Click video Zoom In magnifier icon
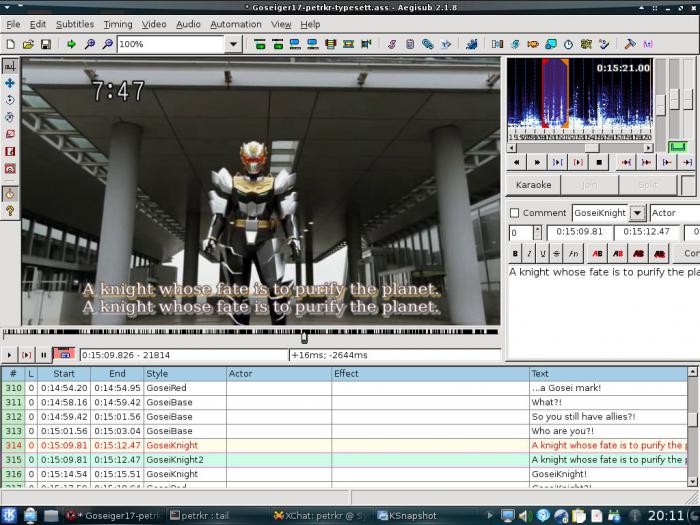700x525 pixels. click(x=90, y=44)
